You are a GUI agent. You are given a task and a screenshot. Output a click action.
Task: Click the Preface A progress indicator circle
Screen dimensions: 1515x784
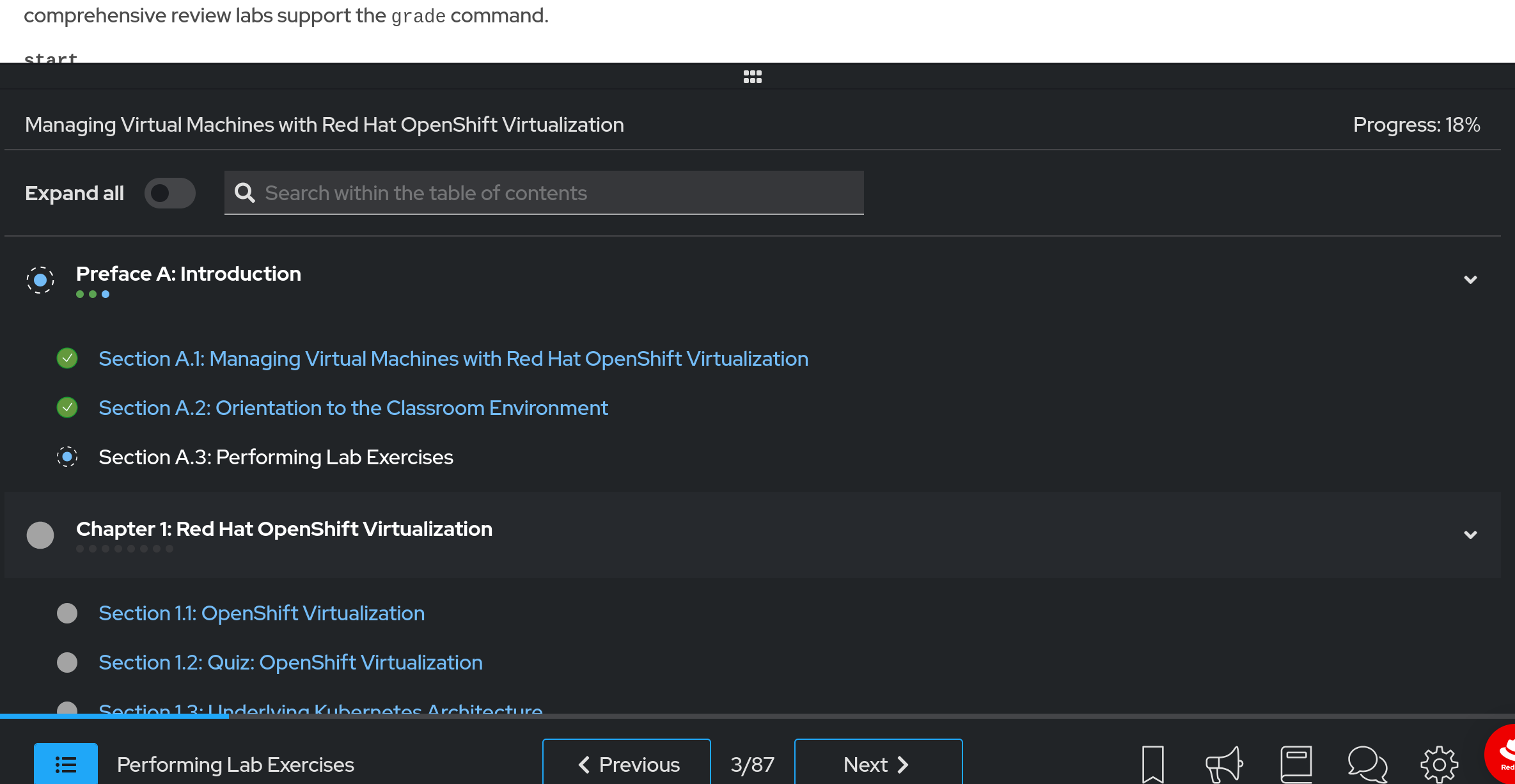coord(40,279)
